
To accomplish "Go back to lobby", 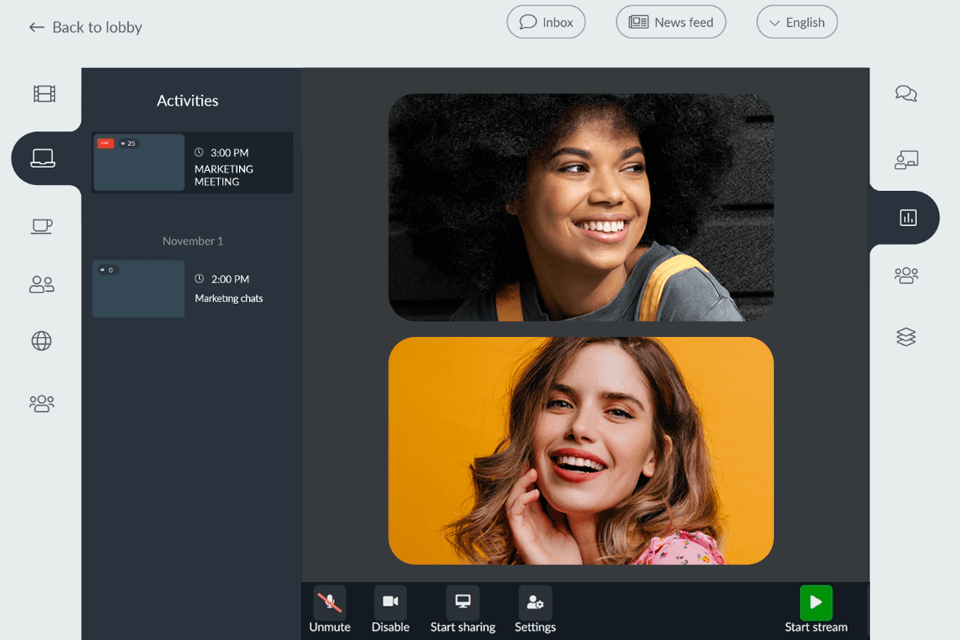I will click(84, 28).
